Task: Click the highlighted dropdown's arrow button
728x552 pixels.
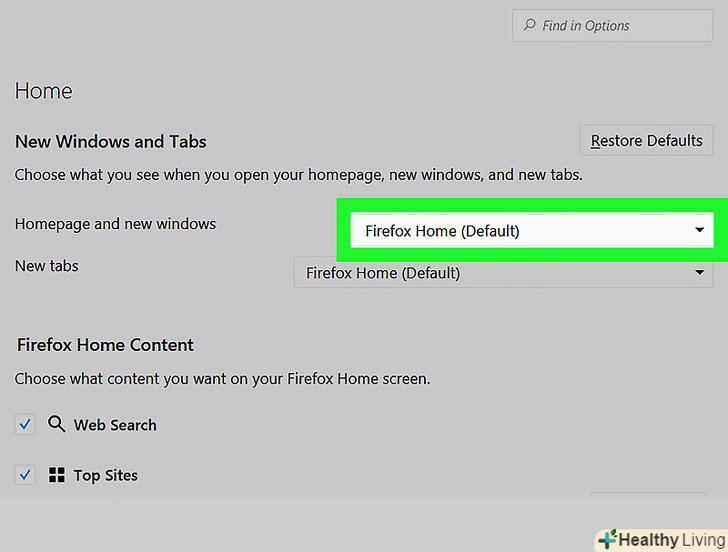Action: click(x=699, y=231)
